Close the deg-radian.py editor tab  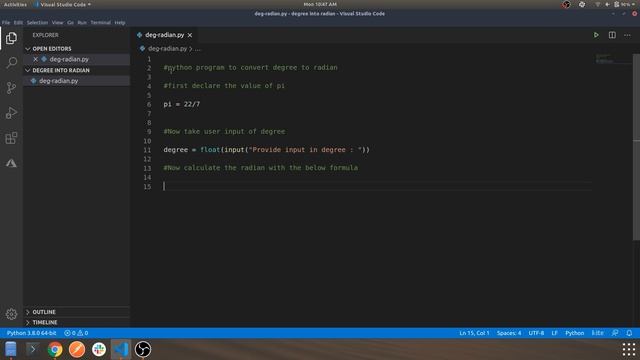pyautogui.click(x=190, y=36)
